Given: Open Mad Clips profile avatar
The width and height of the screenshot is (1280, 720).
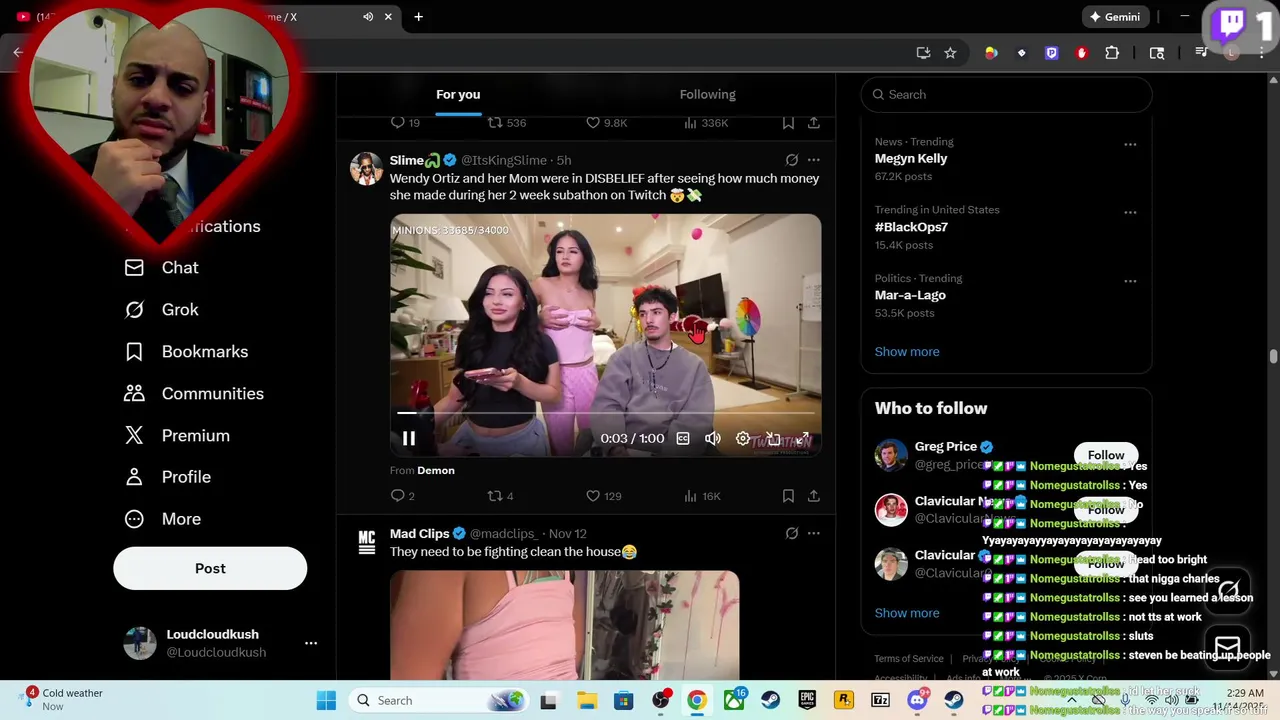Looking at the screenshot, I should [x=366, y=543].
